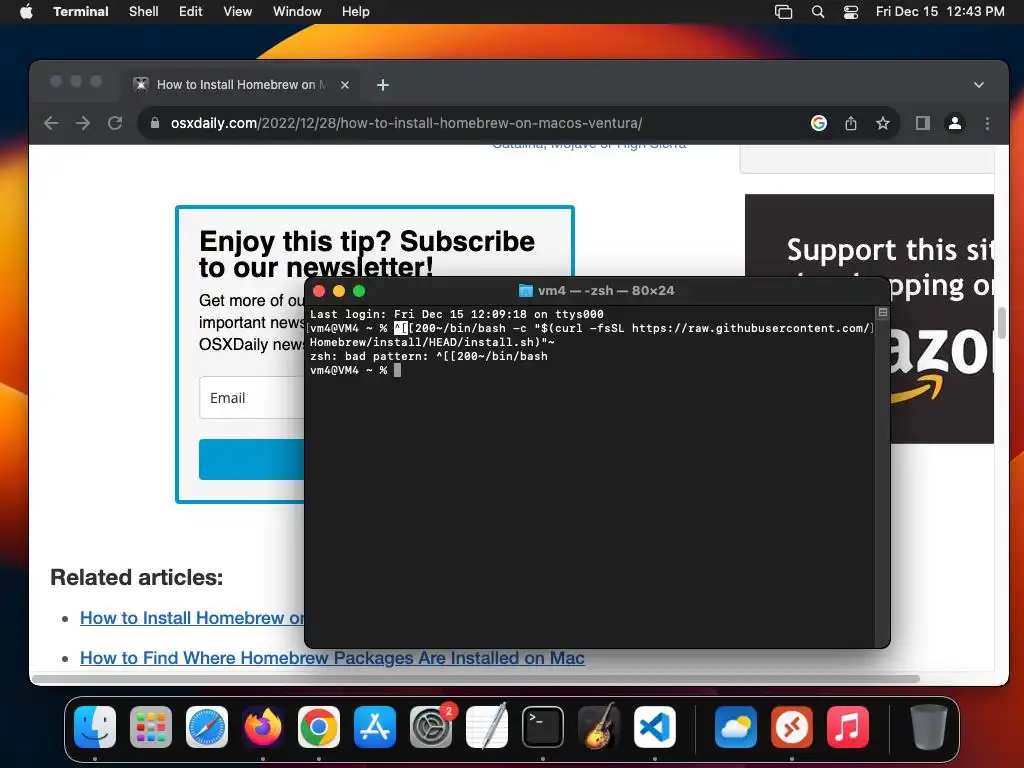This screenshot has width=1024, height=768.
Task: Open Trash from the Dock
Action: pyautogui.click(x=929, y=727)
